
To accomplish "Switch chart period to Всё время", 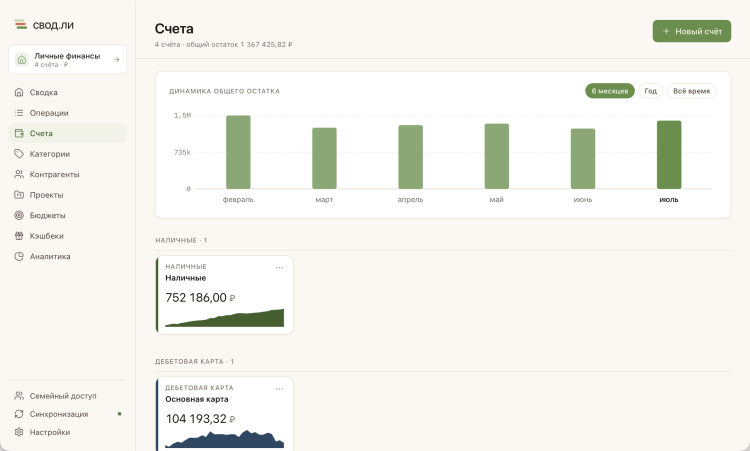I will 692,91.
